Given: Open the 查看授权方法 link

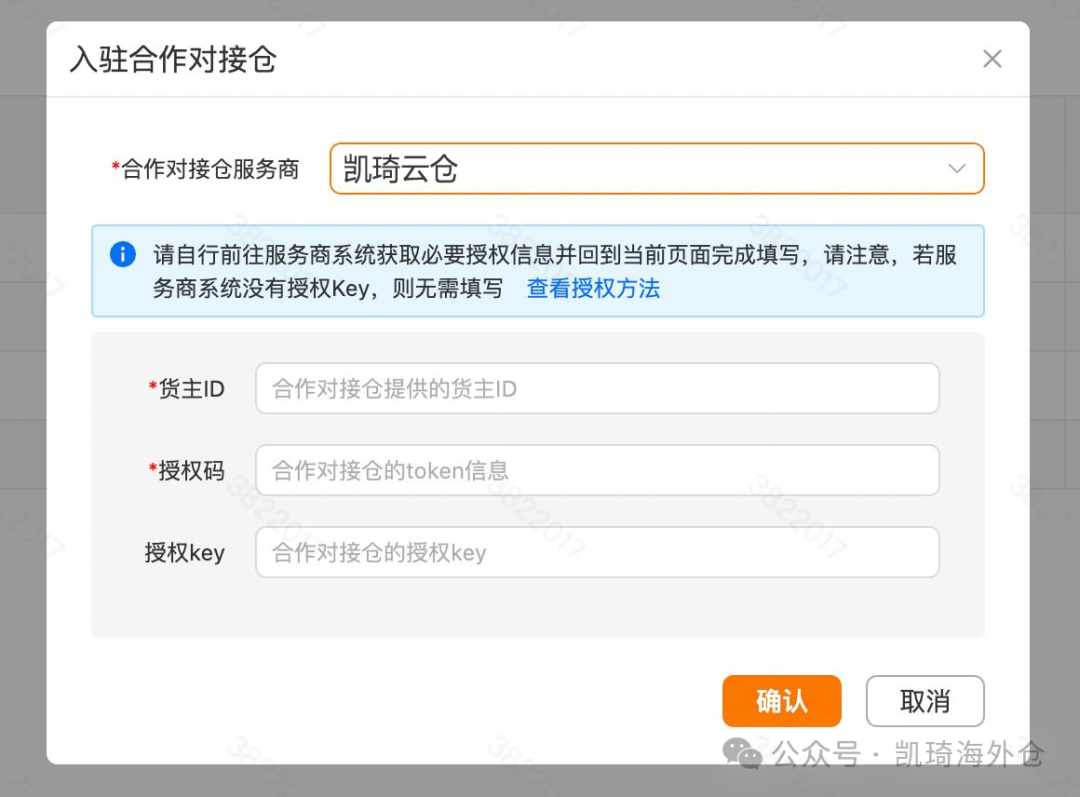Looking at the screenshot, I should 593,288.
